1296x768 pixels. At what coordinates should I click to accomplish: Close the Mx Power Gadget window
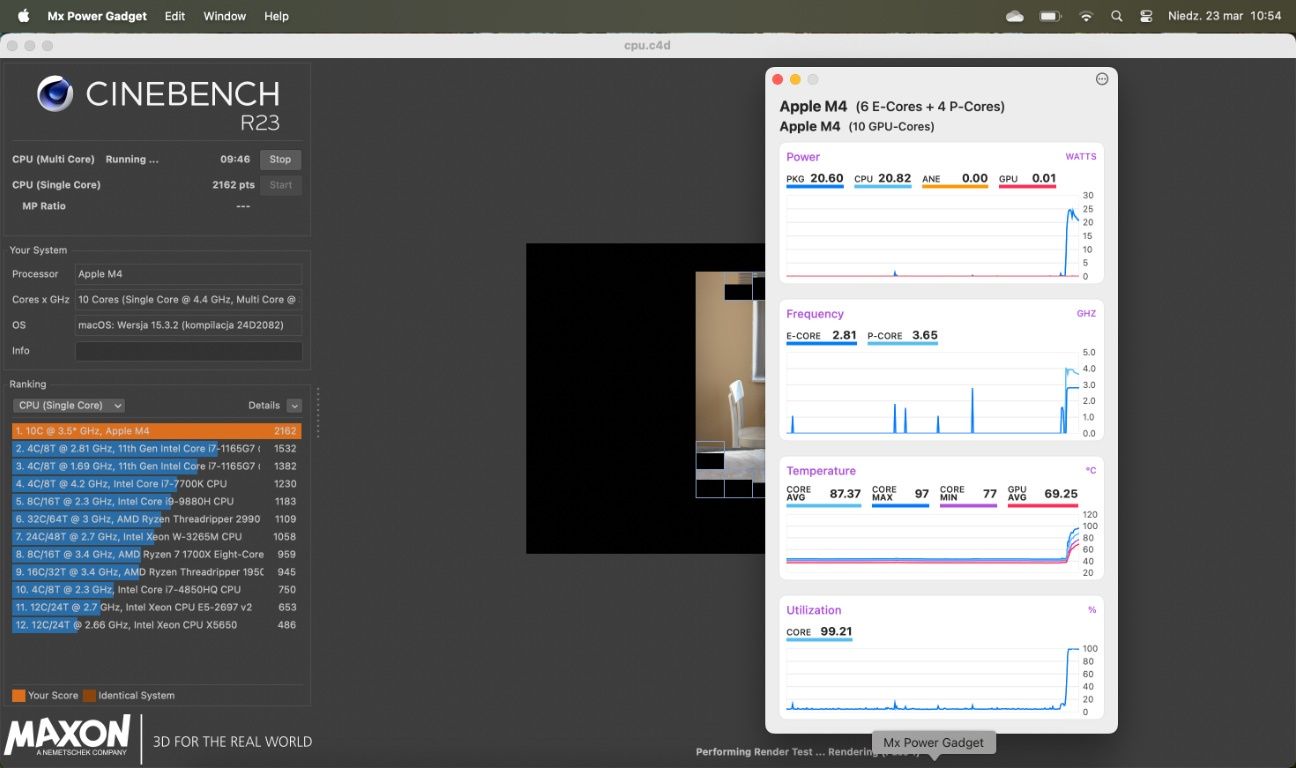click(778, 79)
